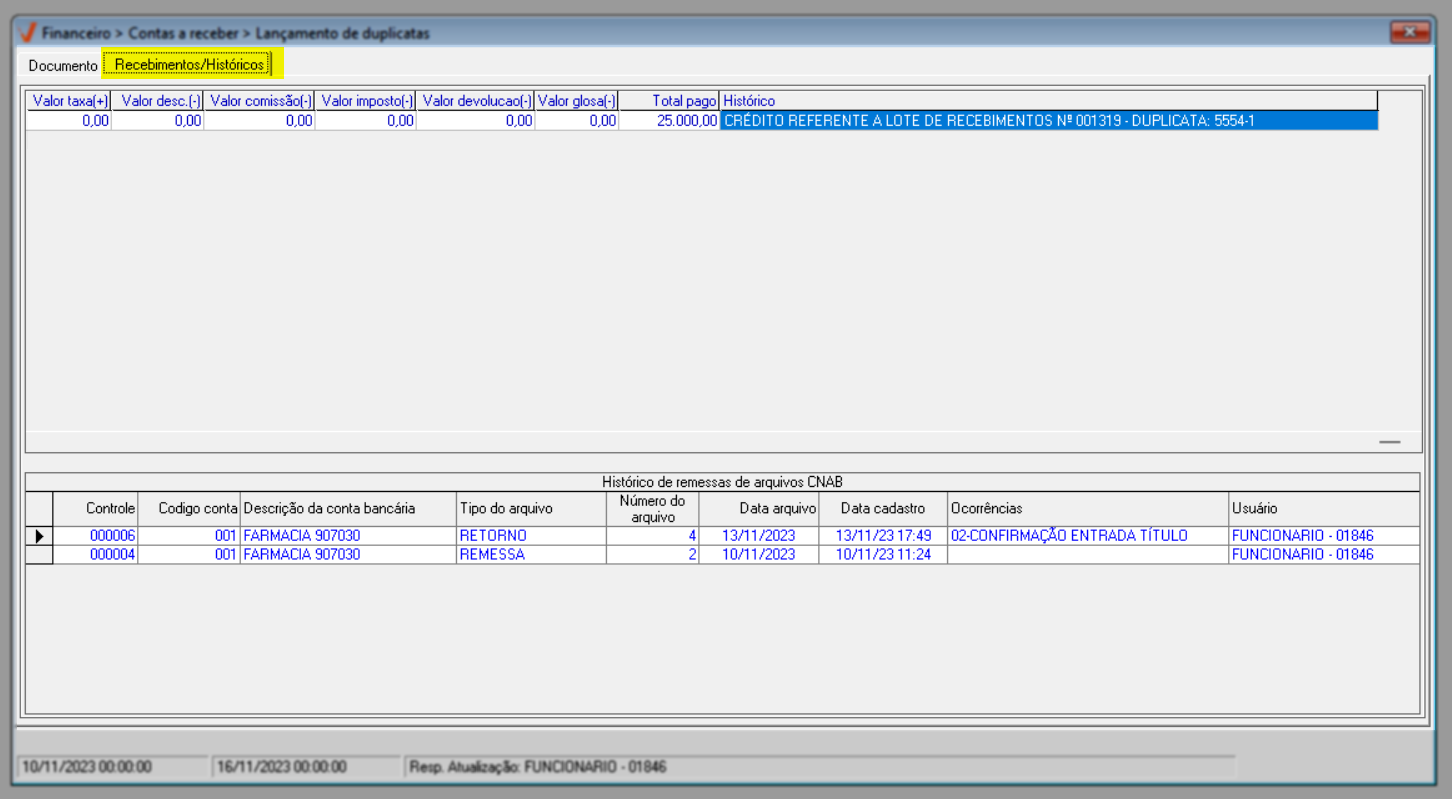Select the 0,00 cell under Valor comissão(-)

tap(260, 121)
